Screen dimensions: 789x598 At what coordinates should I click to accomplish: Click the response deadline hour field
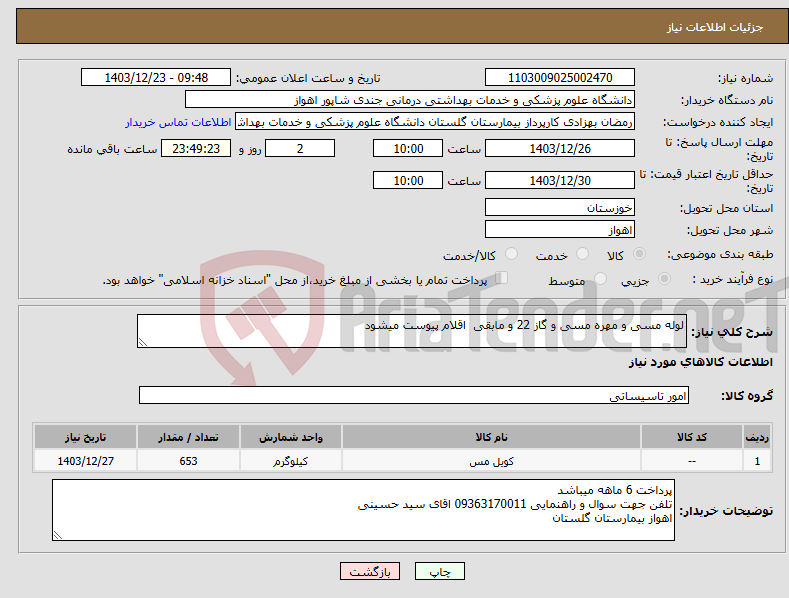408,148
